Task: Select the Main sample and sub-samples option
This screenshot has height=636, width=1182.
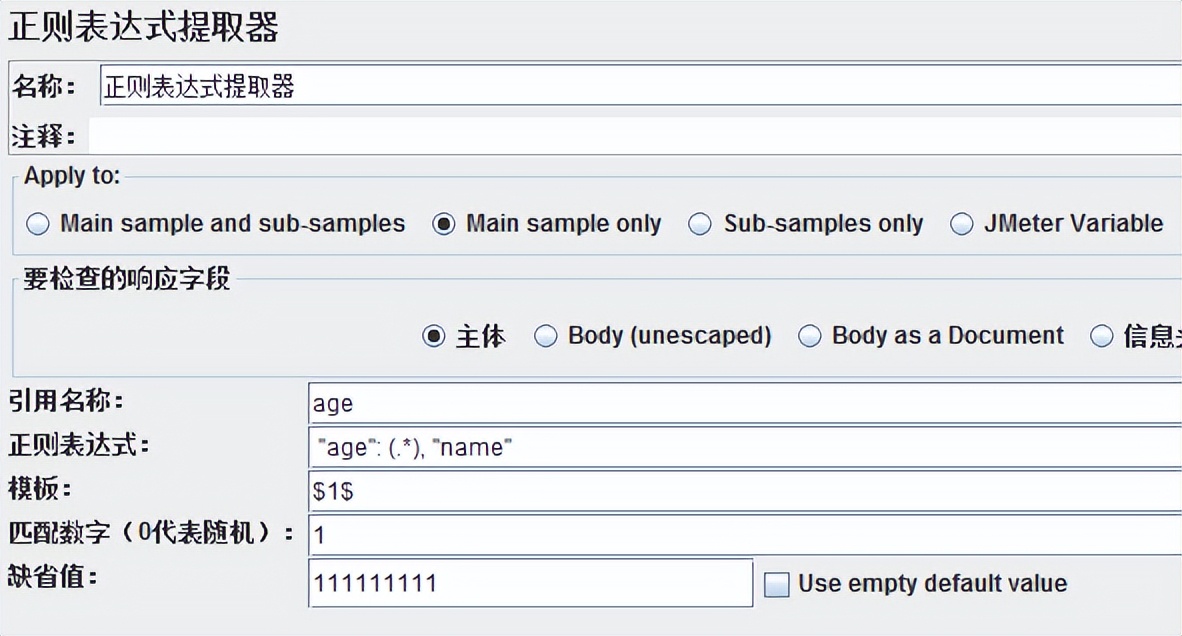Action: pos(38,224)
